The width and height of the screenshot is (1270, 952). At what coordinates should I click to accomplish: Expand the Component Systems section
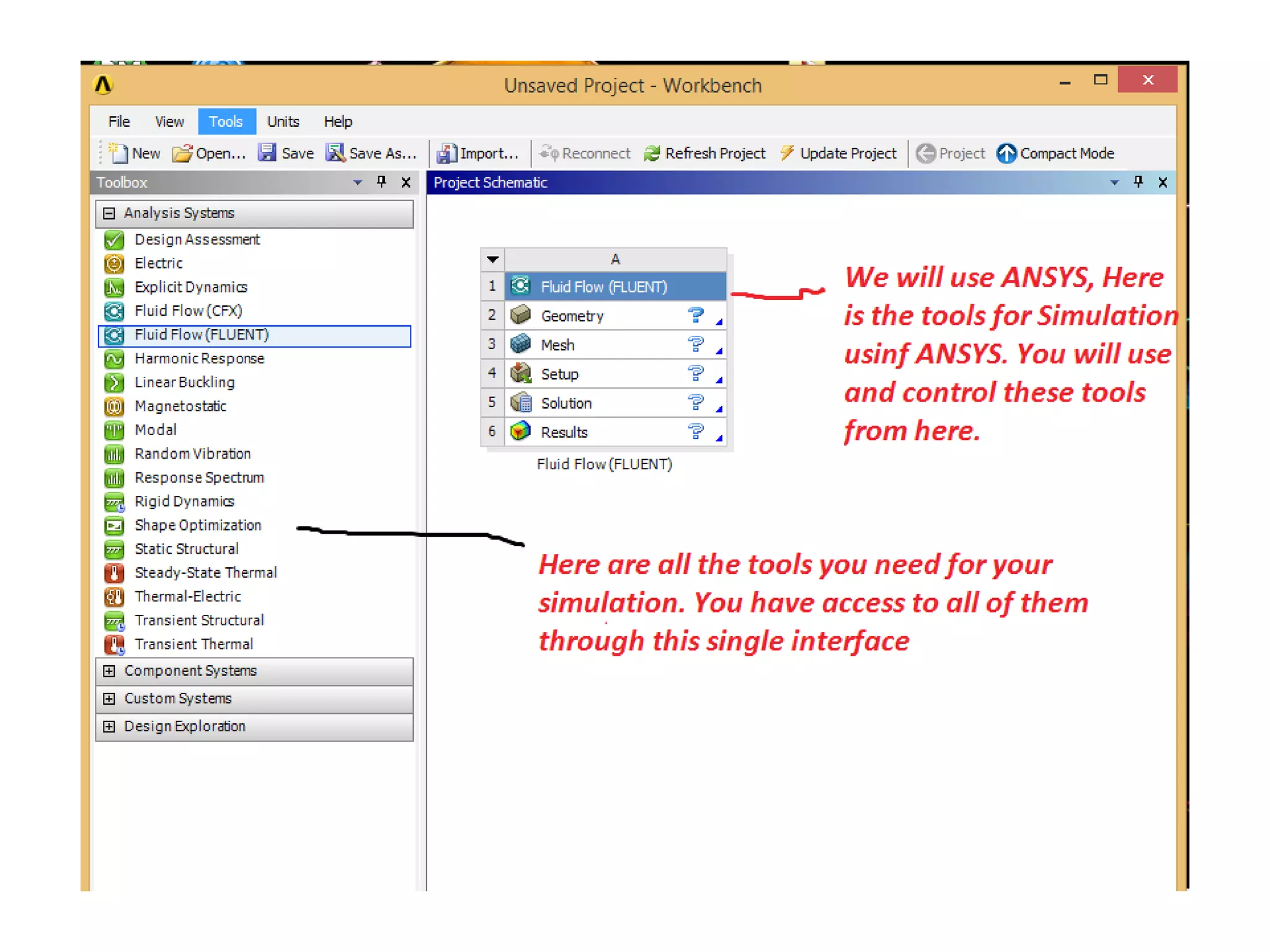click(109, 671)
